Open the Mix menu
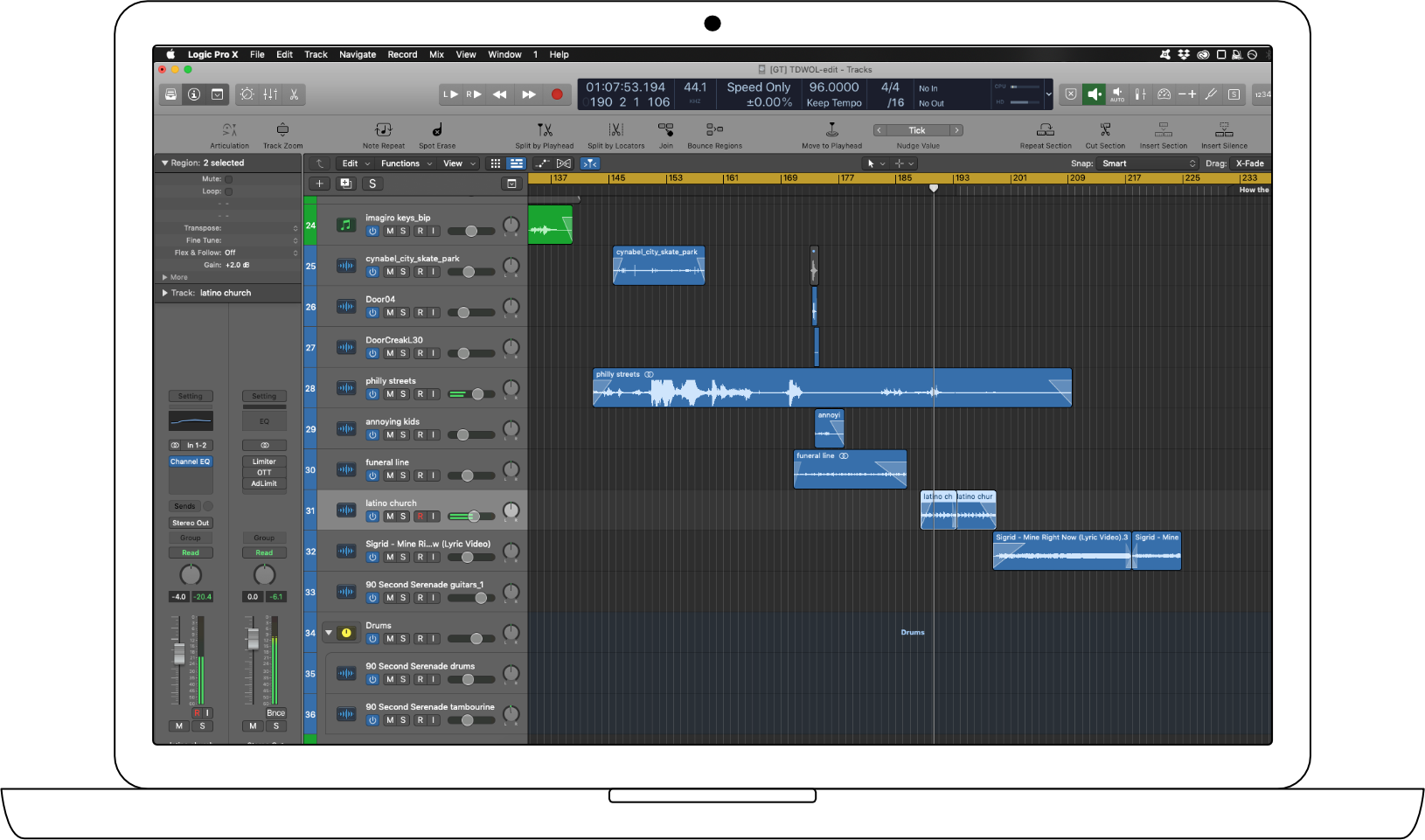Image resolution: width=1425 pixels, height=840 pixels. (x=436, y=54)
